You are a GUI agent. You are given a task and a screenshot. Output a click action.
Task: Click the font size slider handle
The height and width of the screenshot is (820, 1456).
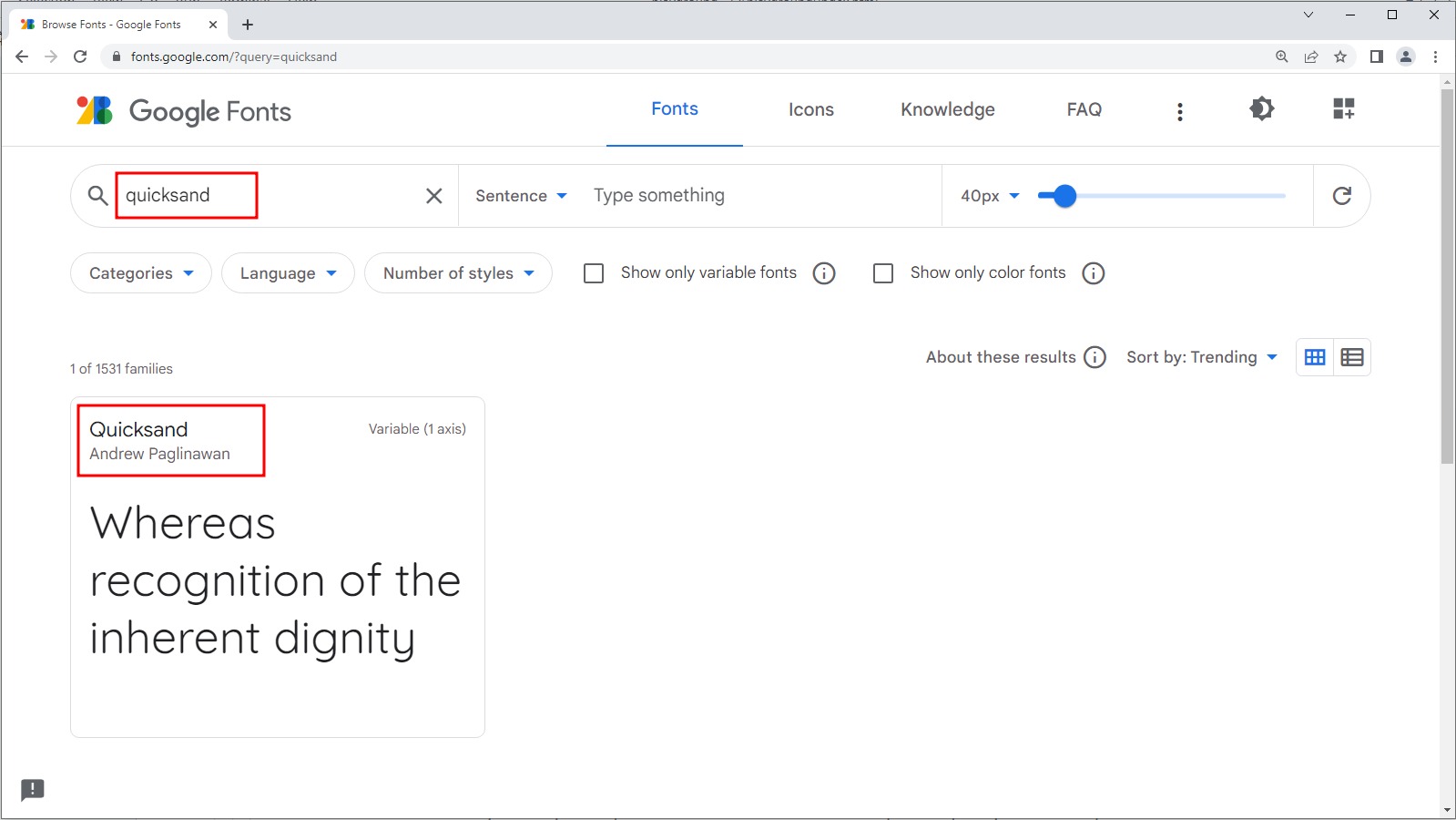1064,196
